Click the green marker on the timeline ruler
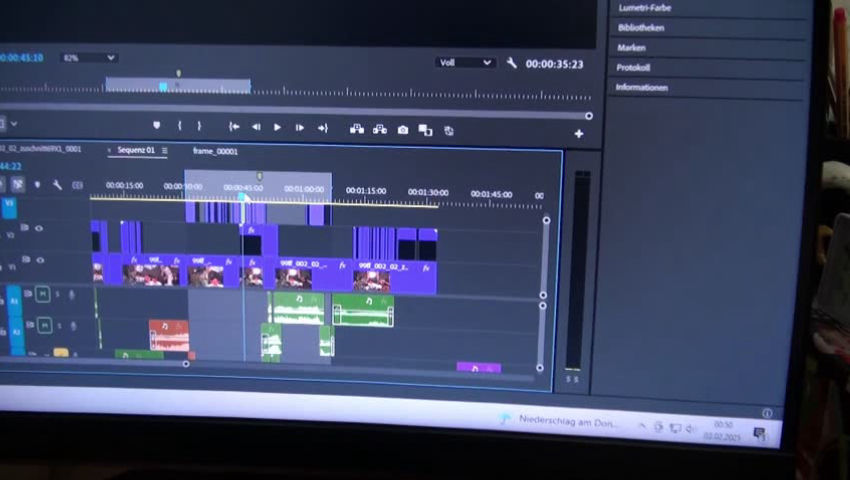Viewport: 850px width, 480px height. tap(259, 176)
